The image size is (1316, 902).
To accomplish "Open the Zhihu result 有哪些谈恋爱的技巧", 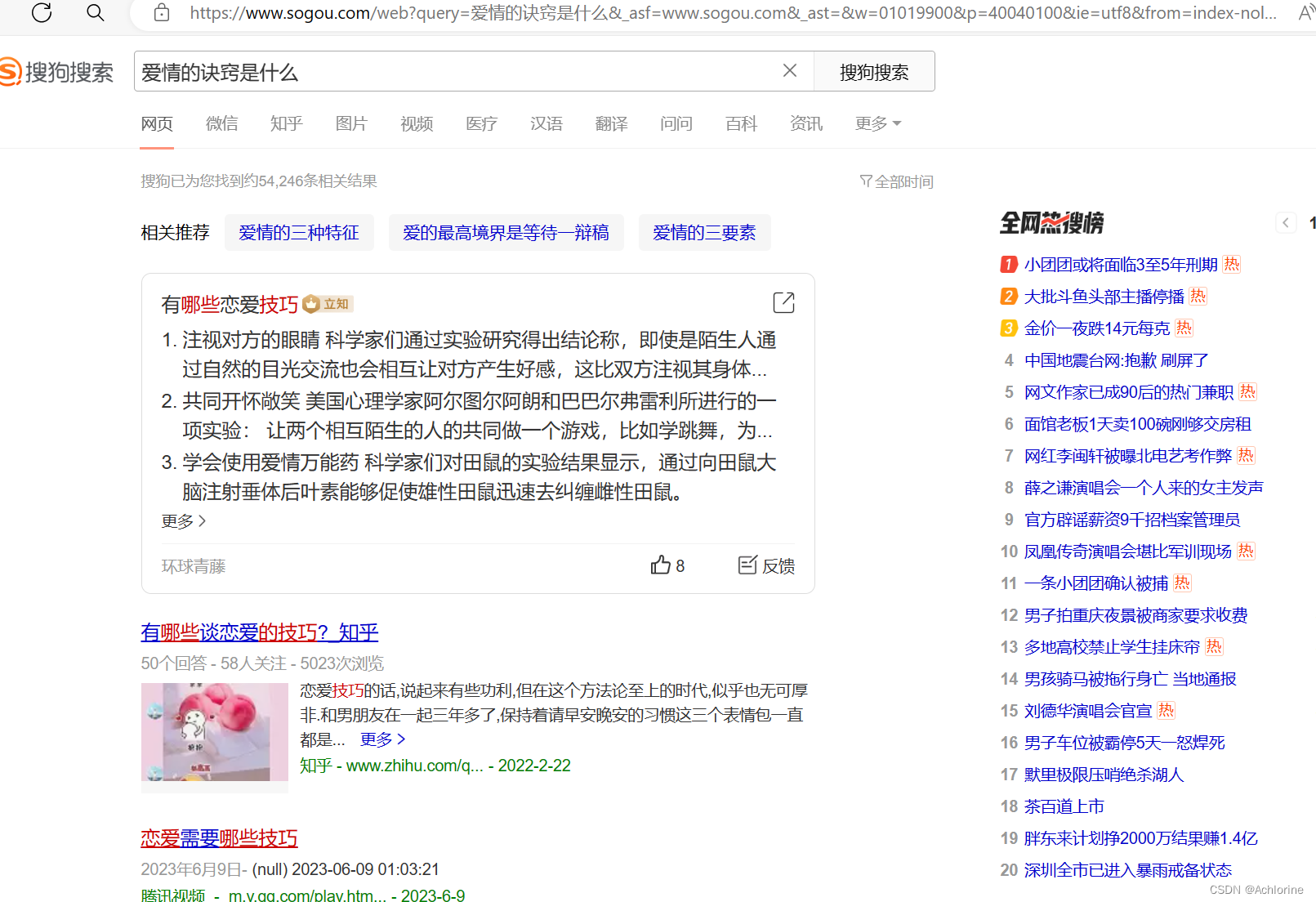I will (259, 632).
